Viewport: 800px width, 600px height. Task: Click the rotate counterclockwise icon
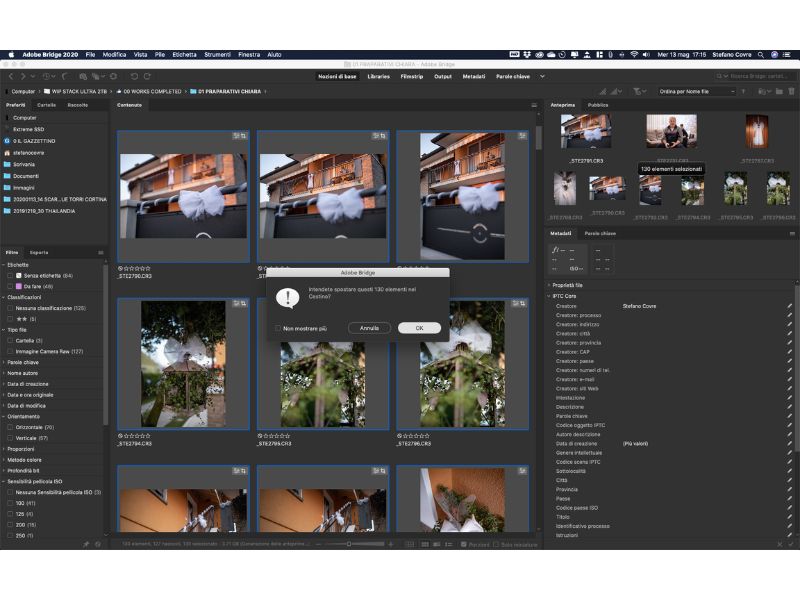[133, 76]
